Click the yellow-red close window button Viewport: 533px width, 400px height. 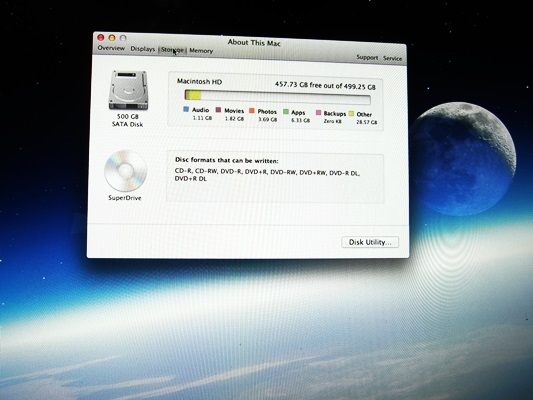(101, 37)
